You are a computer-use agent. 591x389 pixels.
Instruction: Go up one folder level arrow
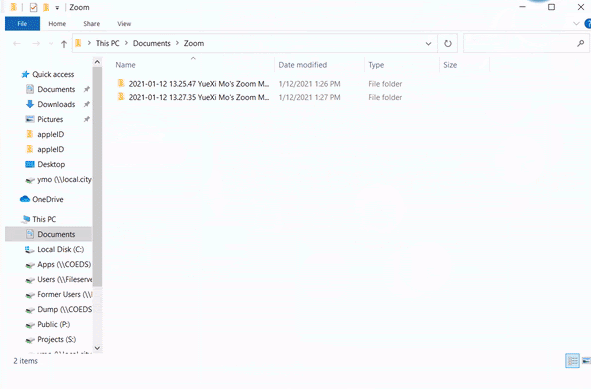point(64,44)
